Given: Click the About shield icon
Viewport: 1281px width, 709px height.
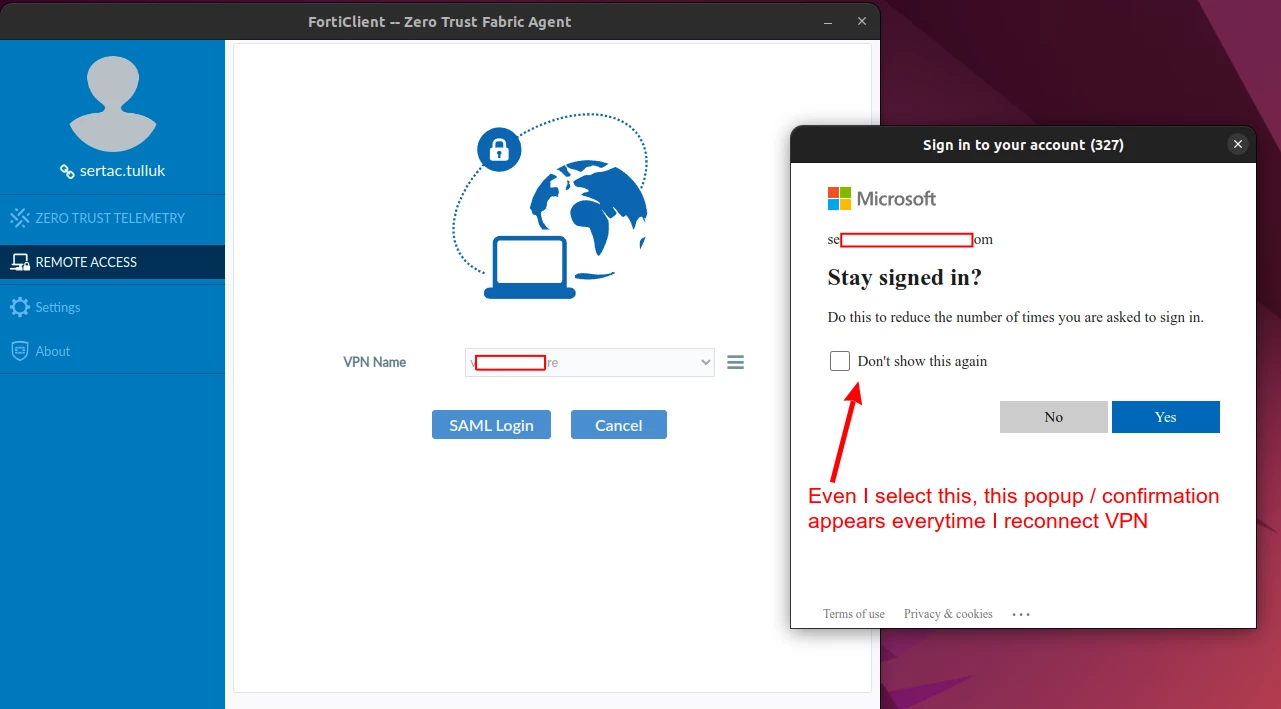Looking at the screenshot, I should pyautogui.click(x=19, y=351).
